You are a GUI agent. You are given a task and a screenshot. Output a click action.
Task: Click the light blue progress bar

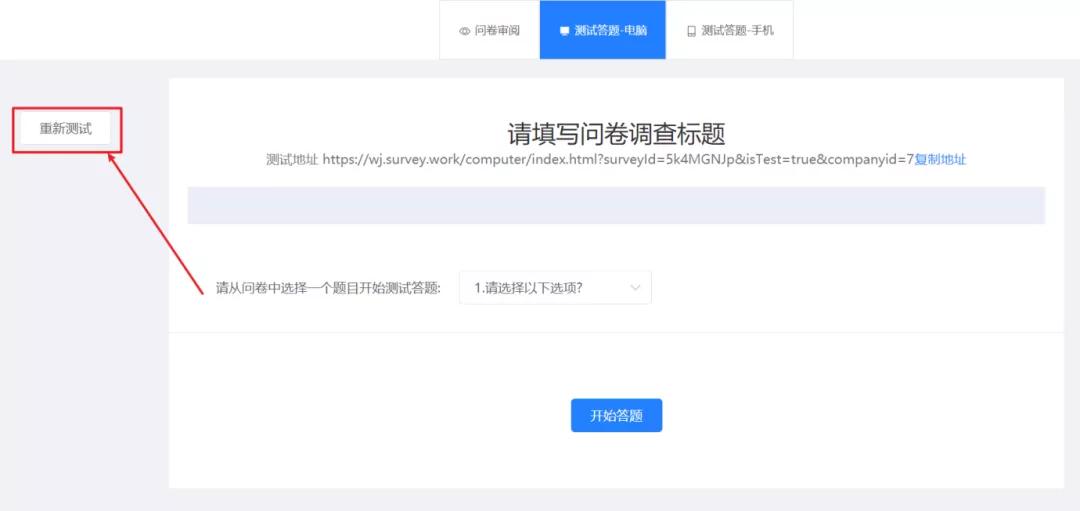pos(616,205)
